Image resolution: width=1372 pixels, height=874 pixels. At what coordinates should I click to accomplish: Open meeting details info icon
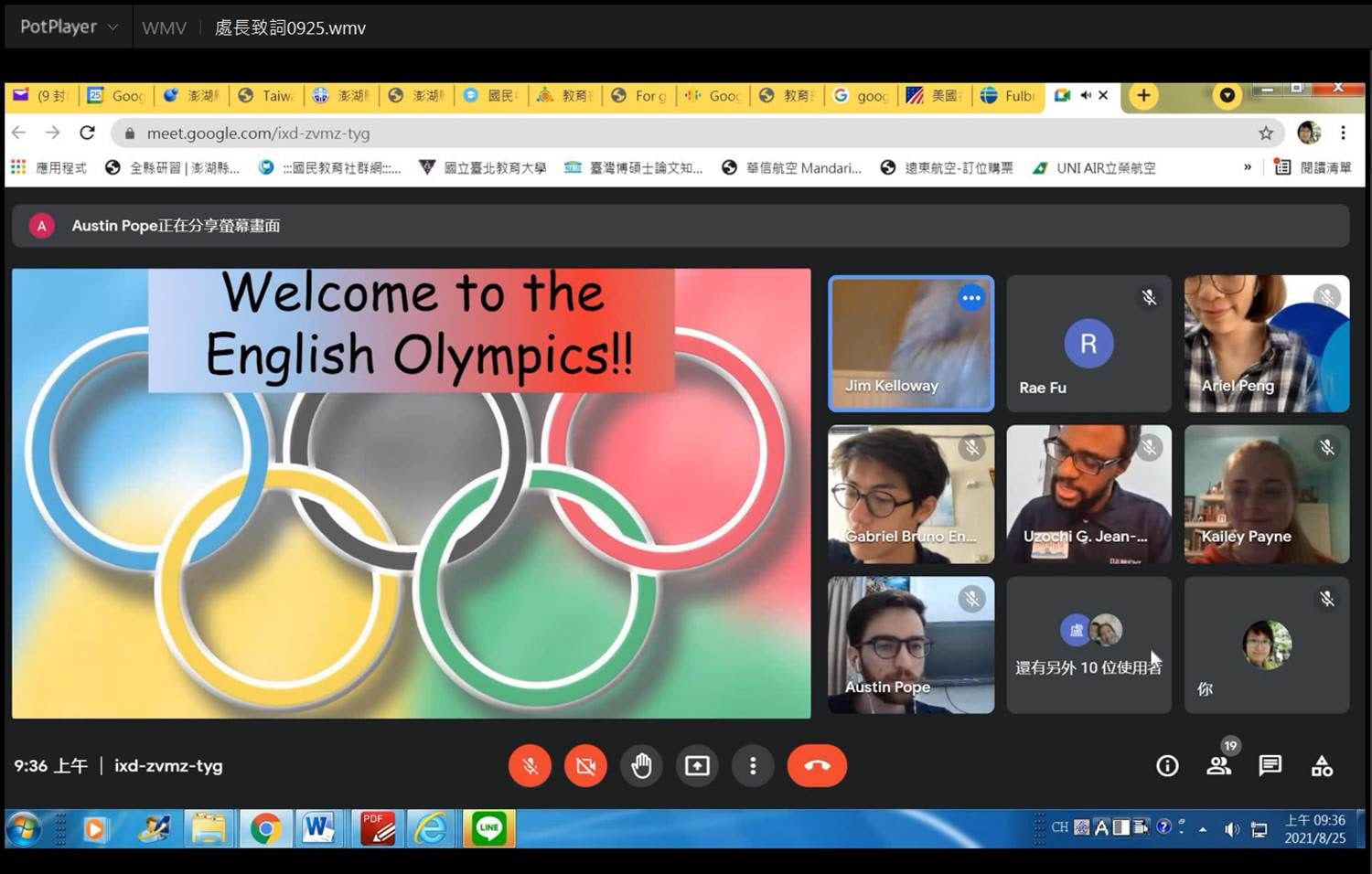pyautogui.click(x=1167, y=766)
